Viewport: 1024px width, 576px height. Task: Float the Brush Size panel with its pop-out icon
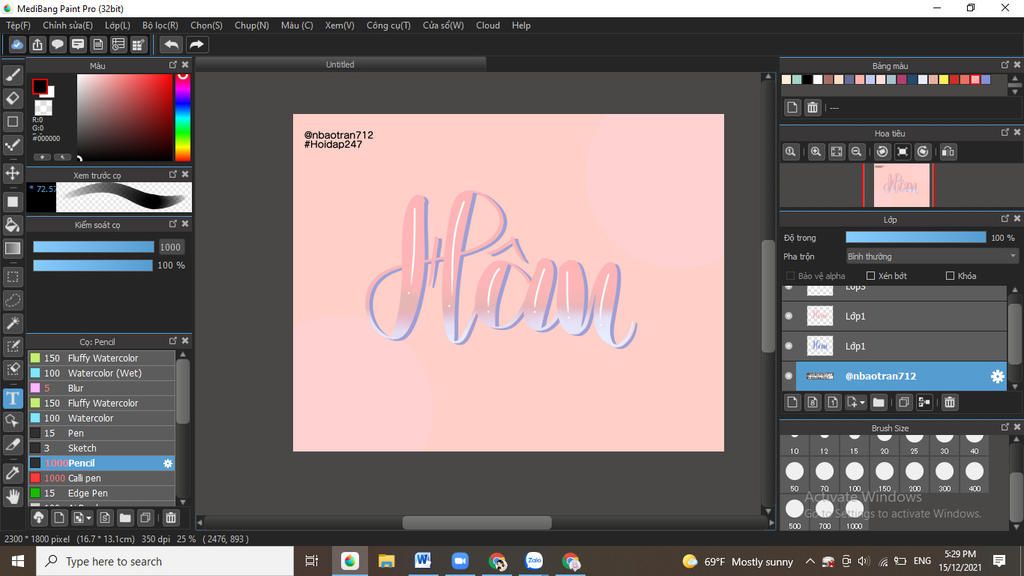pyautogui.click(x=1005, y=427)
